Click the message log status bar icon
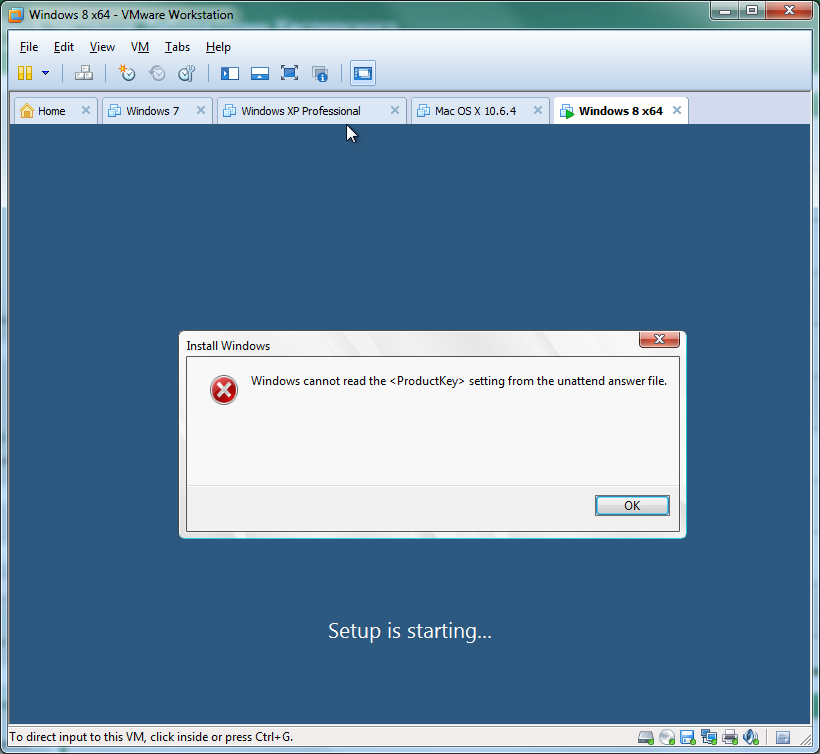The width and height of the screenshot is (820, 754). (x=783, y=738)
